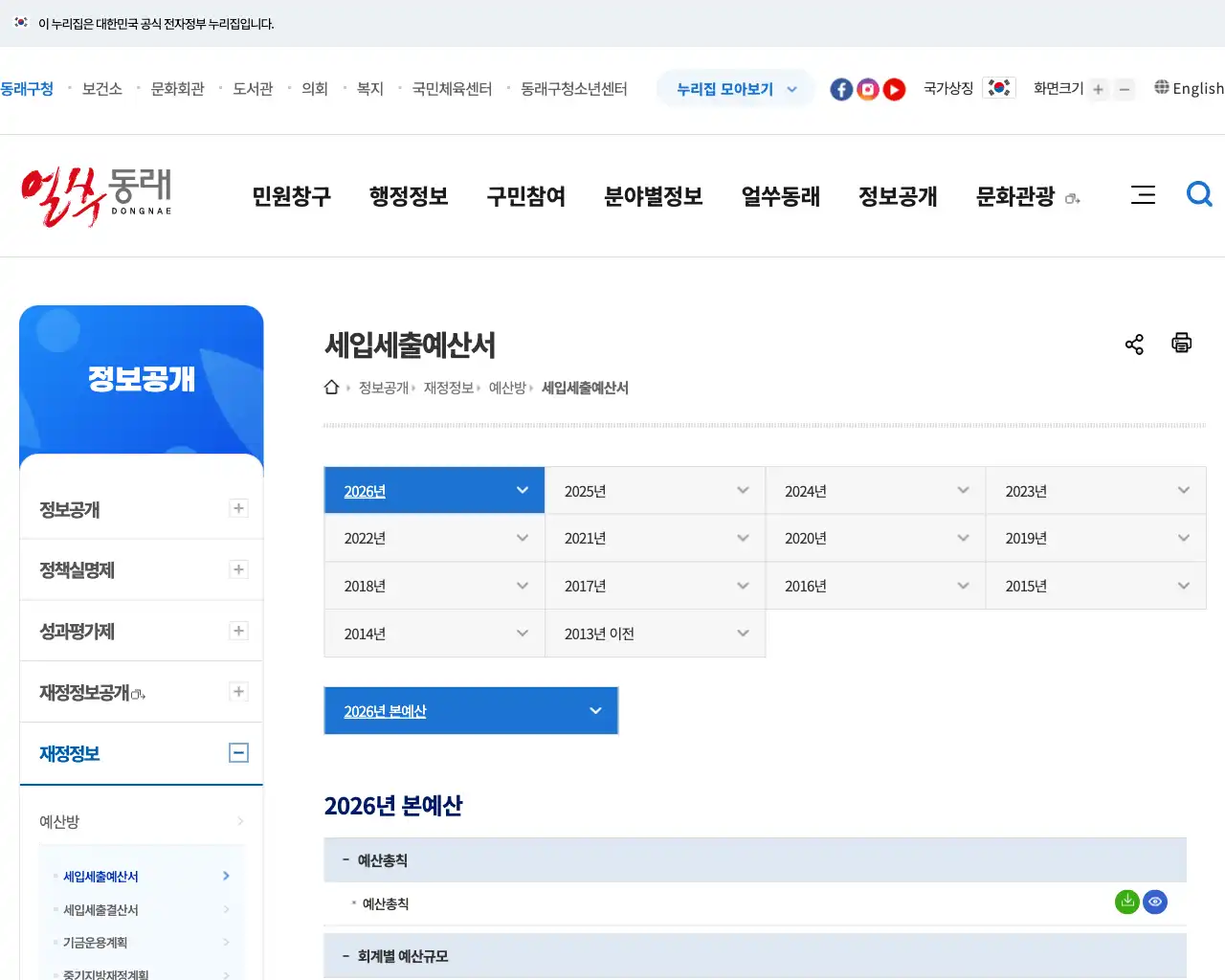Click 예산방 in the breadcrumb
This screenshot has width=1225, height=980.
tap(507, 388)
